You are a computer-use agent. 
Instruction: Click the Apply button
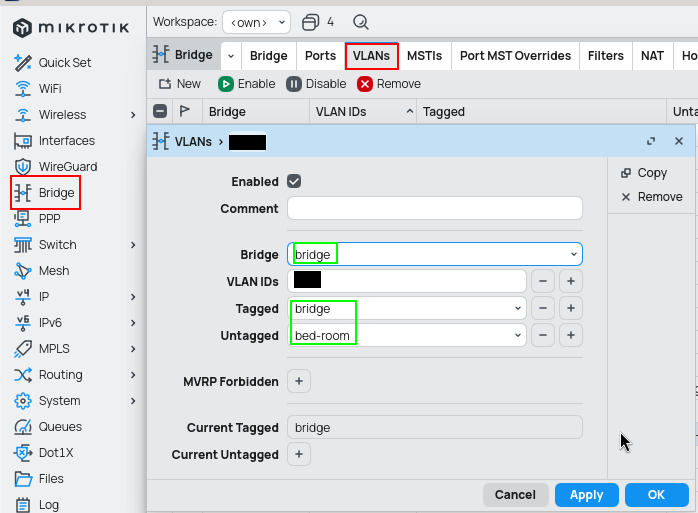click(x=586, y=495)
